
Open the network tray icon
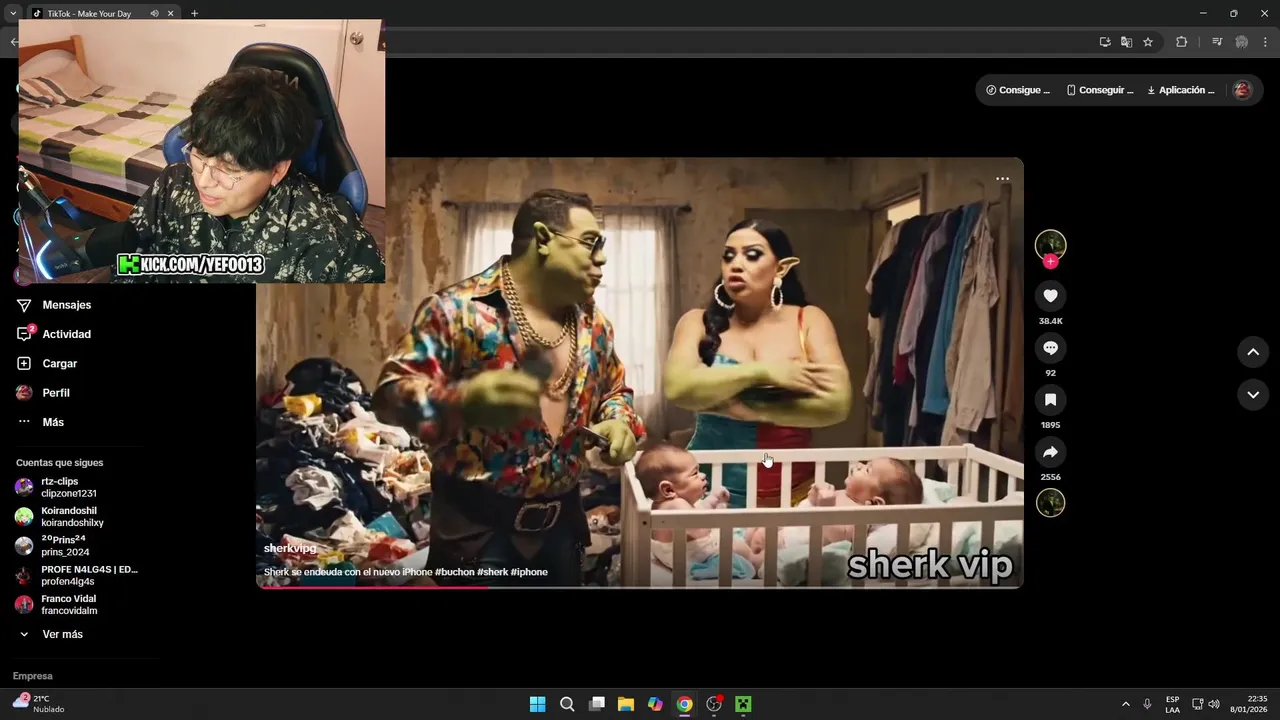click(1198, 704)
